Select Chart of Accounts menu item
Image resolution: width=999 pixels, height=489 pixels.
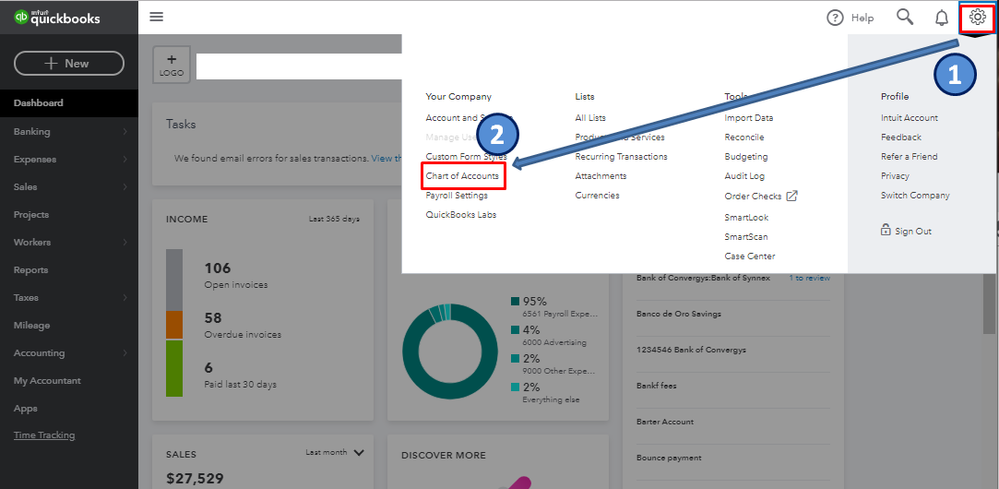[x=462, y=176]
